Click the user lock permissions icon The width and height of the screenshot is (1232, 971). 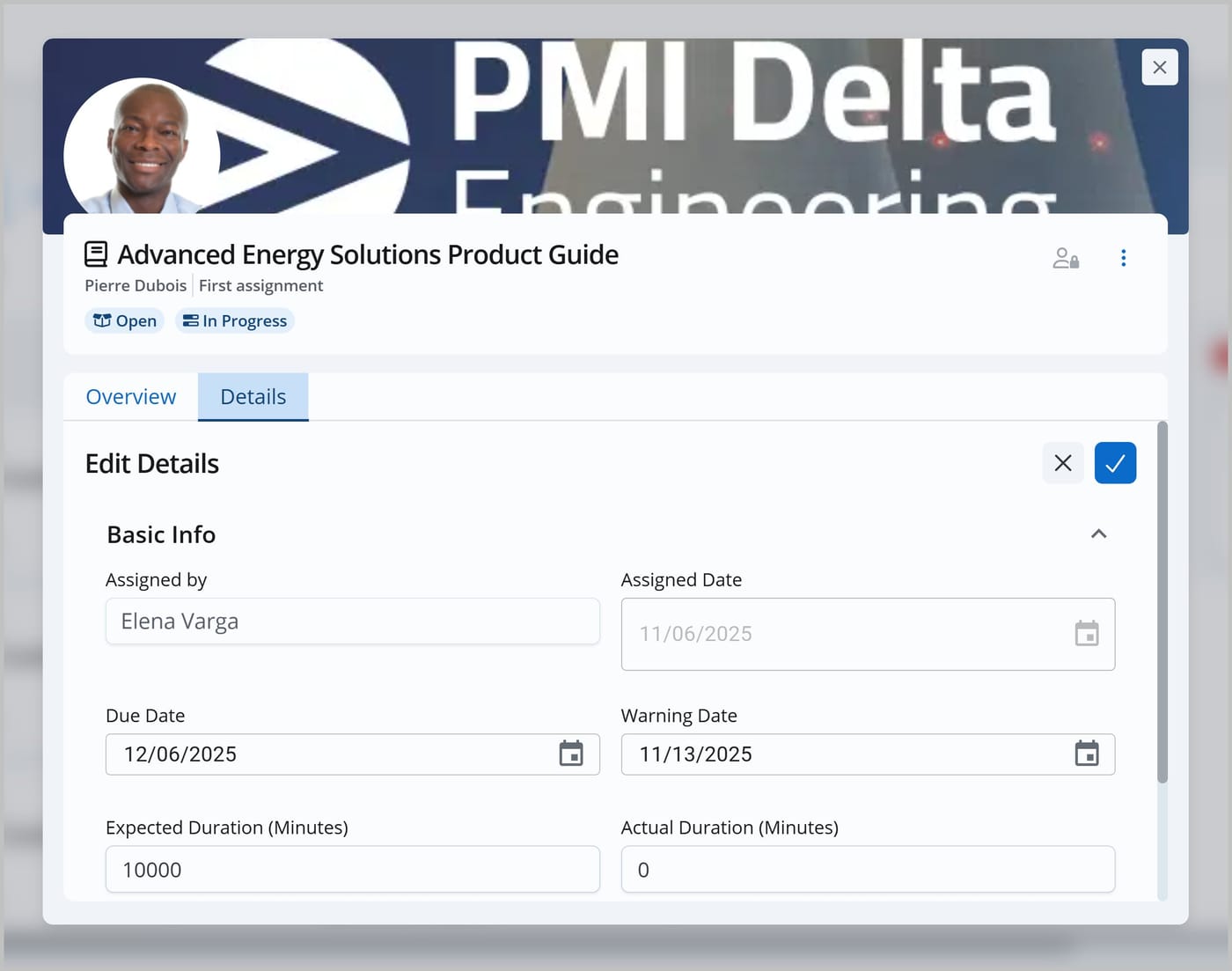(1066, 258)
